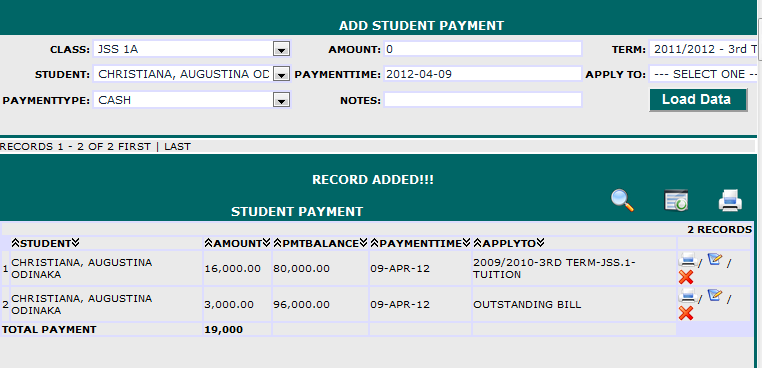
Task: Click the PAYMENTTIME date field
Action: tap(483, 74)
